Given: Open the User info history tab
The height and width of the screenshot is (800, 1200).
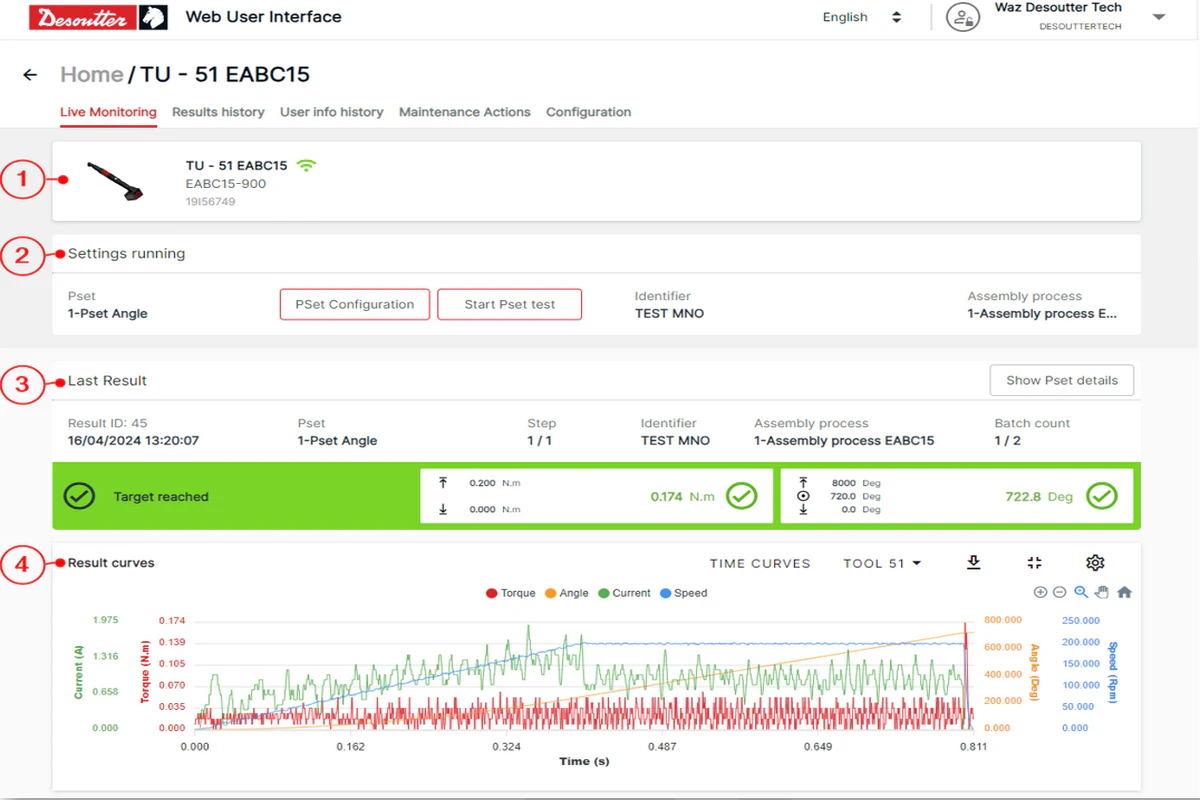Looking at the screenshot, I should click(x=332, y=112).
